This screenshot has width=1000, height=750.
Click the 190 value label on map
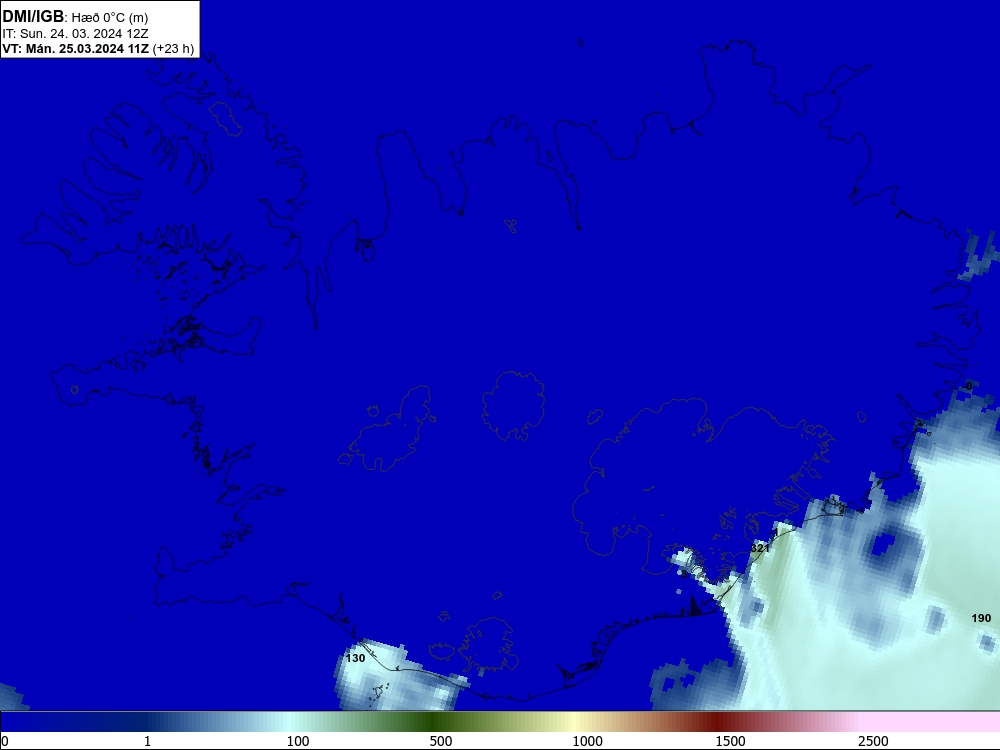[x=981, y=618]
